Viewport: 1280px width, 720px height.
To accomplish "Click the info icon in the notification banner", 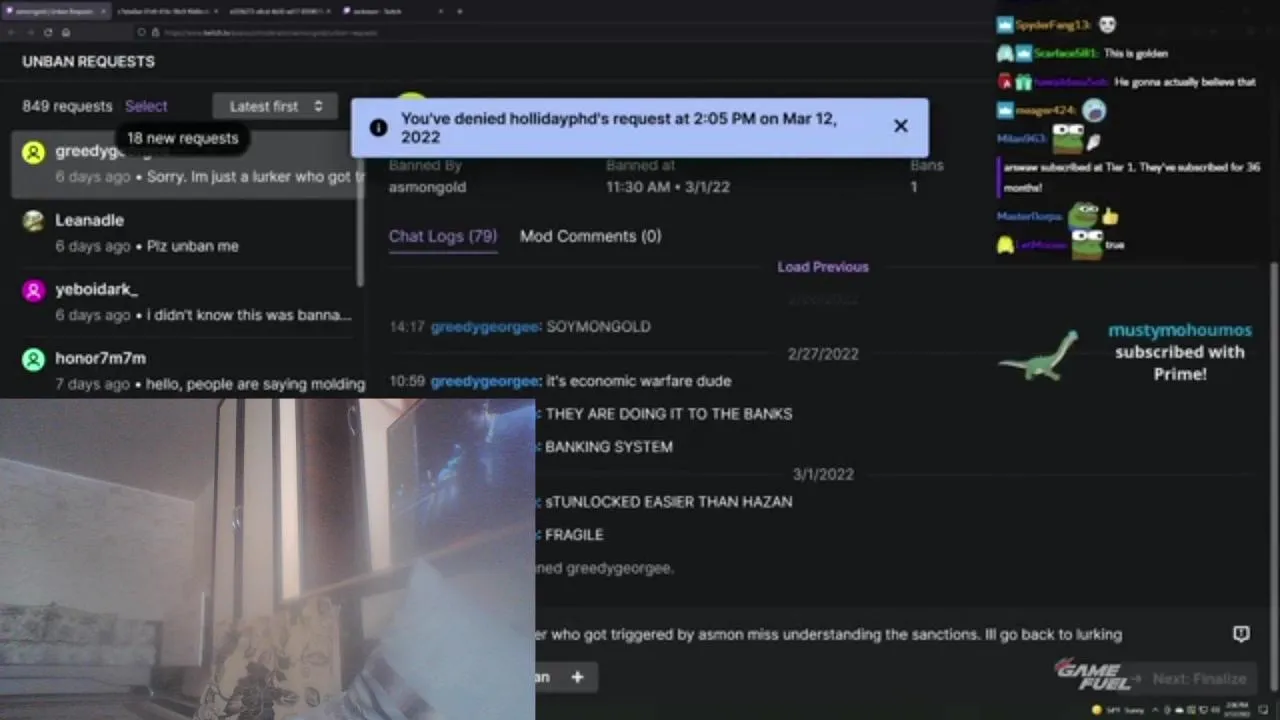I will point(378,127).
